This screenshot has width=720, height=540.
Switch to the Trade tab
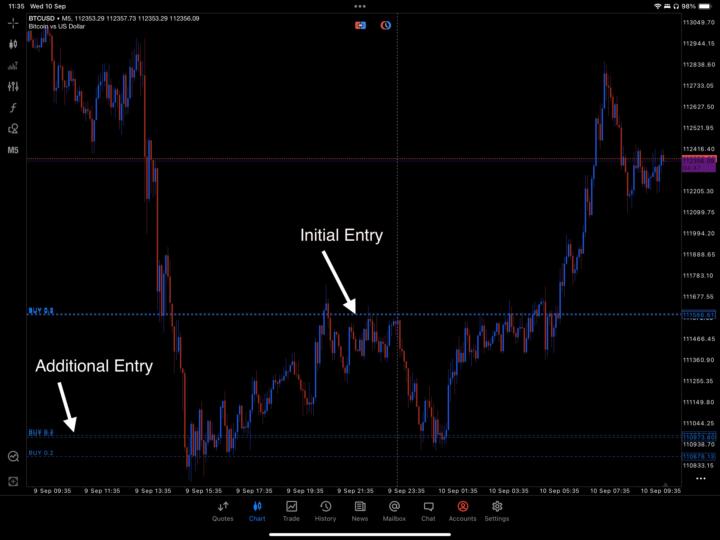click(291, 511)
